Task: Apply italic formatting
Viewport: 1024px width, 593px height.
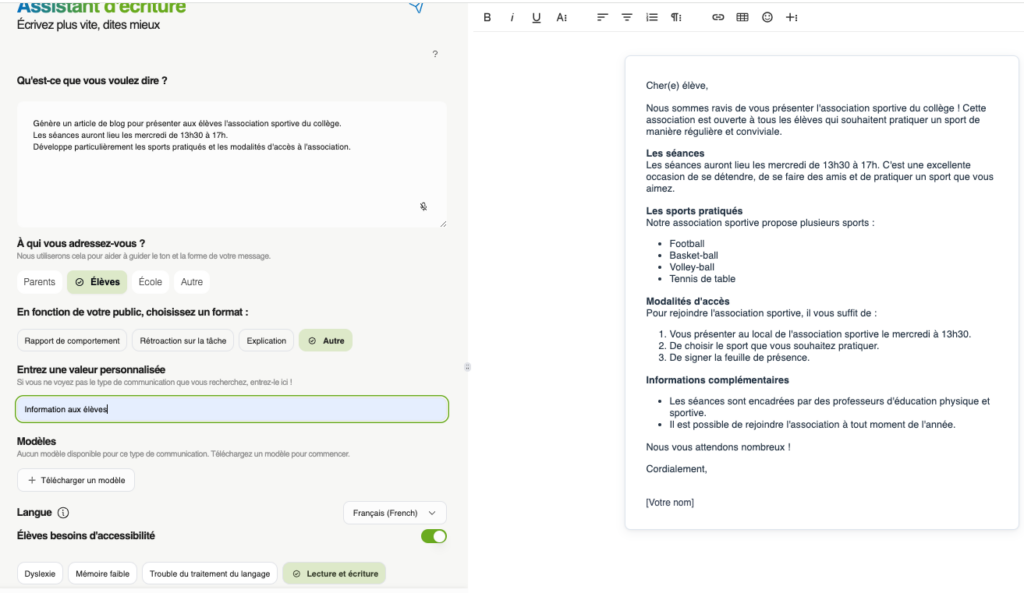Action: click(512, 17)
